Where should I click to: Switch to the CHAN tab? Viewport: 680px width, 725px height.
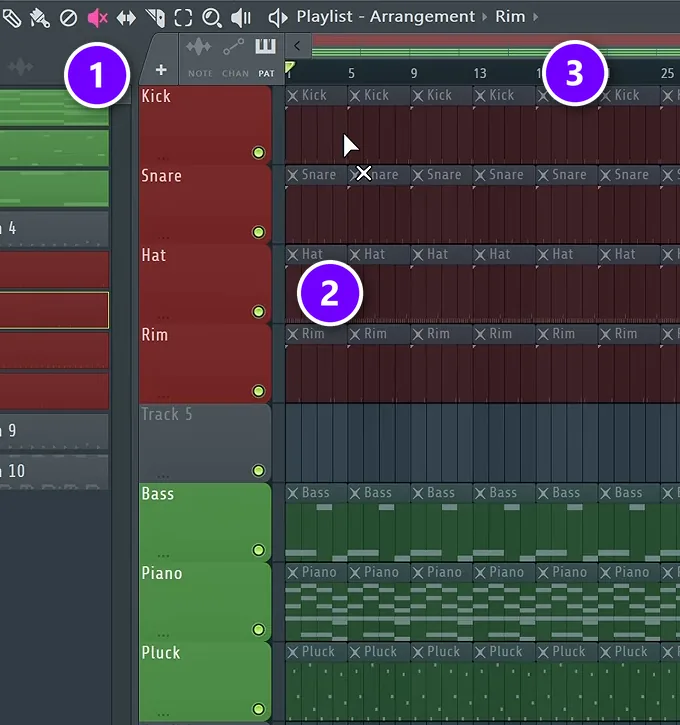(235, 74)
